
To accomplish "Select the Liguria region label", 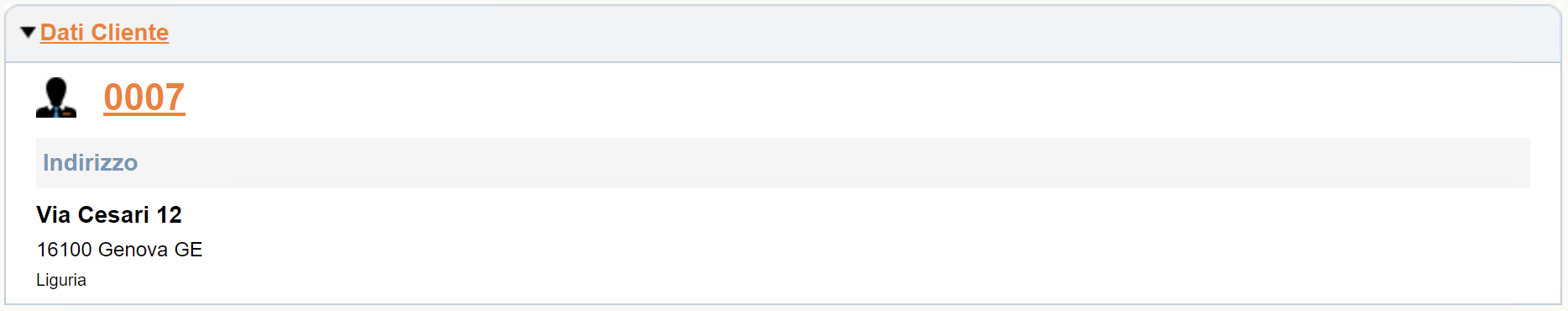I will pos(61,280).
